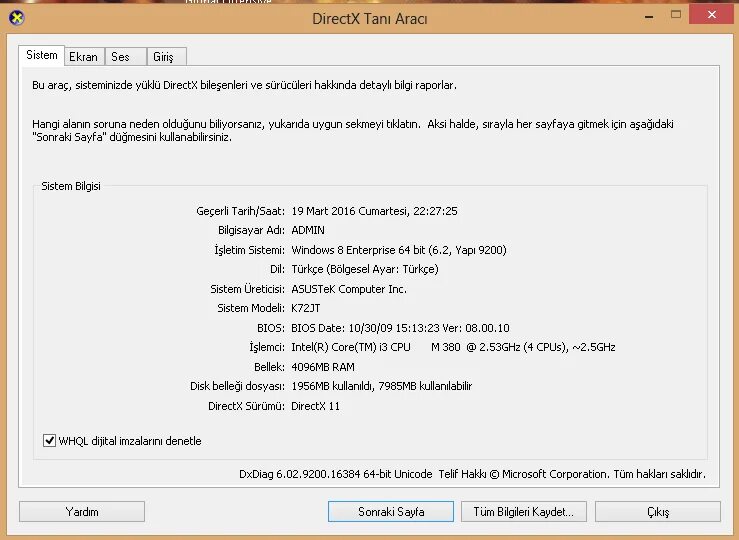This screenshot has height=540, width=739.
Task: Click the Dil label
Action: click(x=277, y=269)
